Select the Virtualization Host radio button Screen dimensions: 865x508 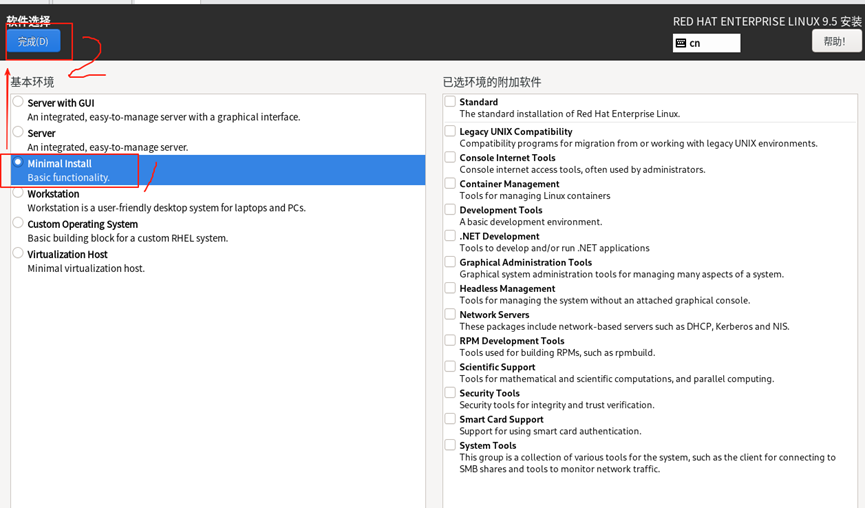pos(18,253)
